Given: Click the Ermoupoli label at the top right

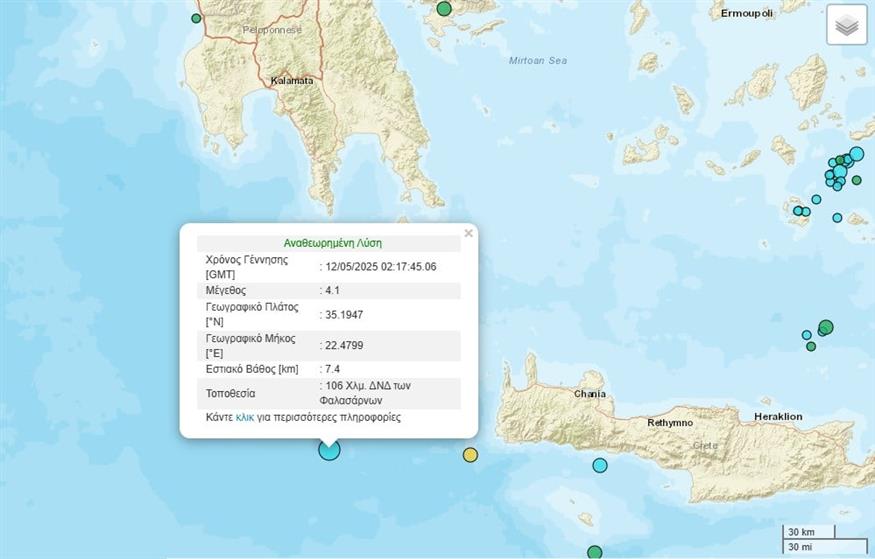Looking at the screenshot, I should tap(749, 13).
